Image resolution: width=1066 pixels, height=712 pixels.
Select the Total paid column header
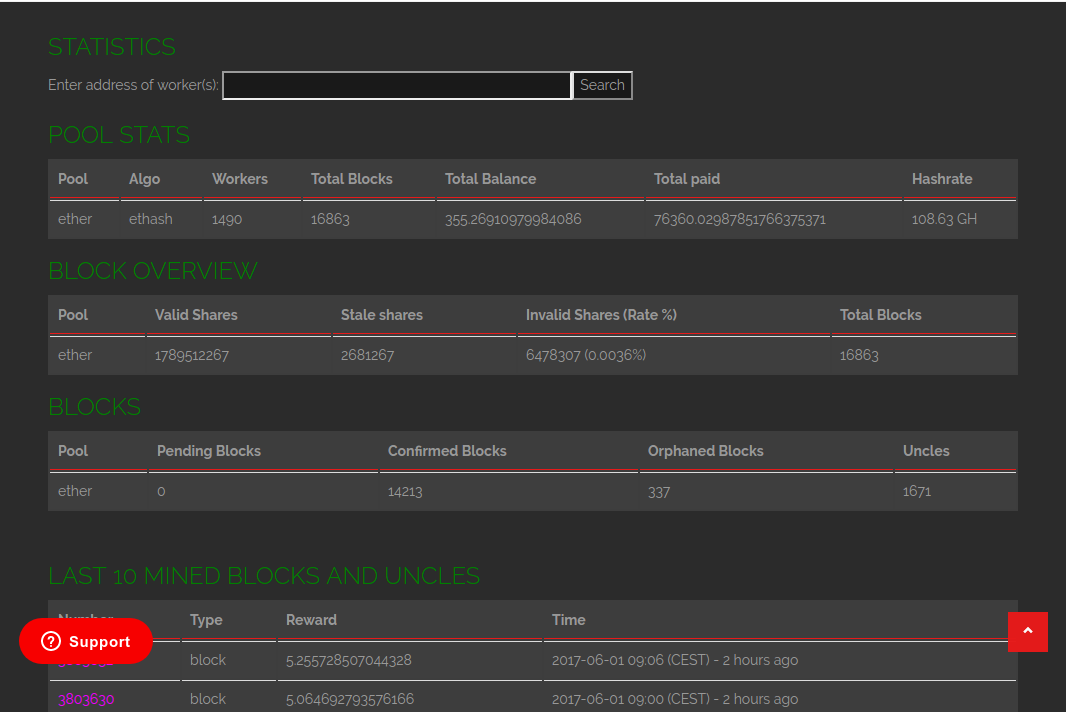[x=687, y=179]
